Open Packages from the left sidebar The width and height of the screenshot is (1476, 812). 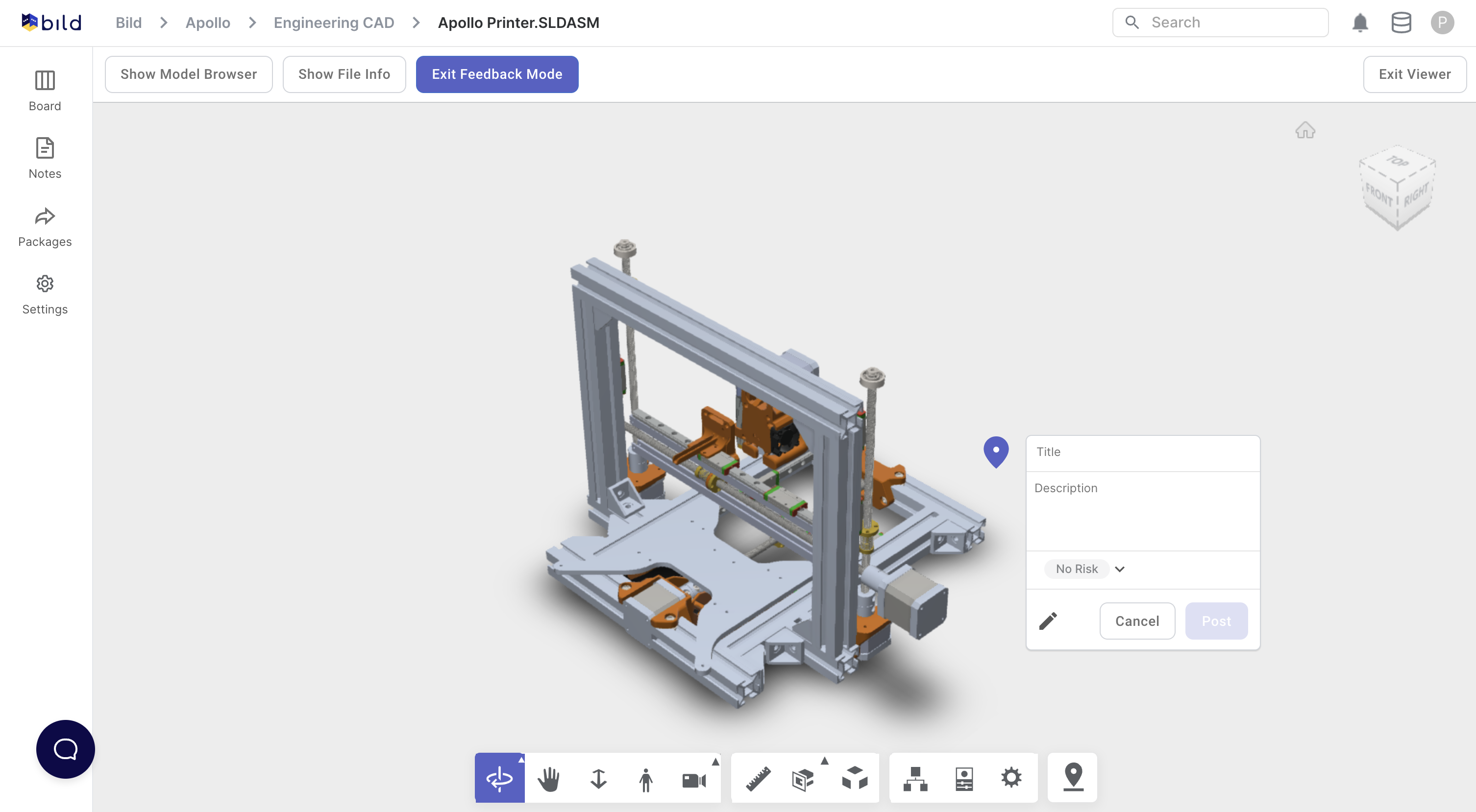(x=45, y=226)
